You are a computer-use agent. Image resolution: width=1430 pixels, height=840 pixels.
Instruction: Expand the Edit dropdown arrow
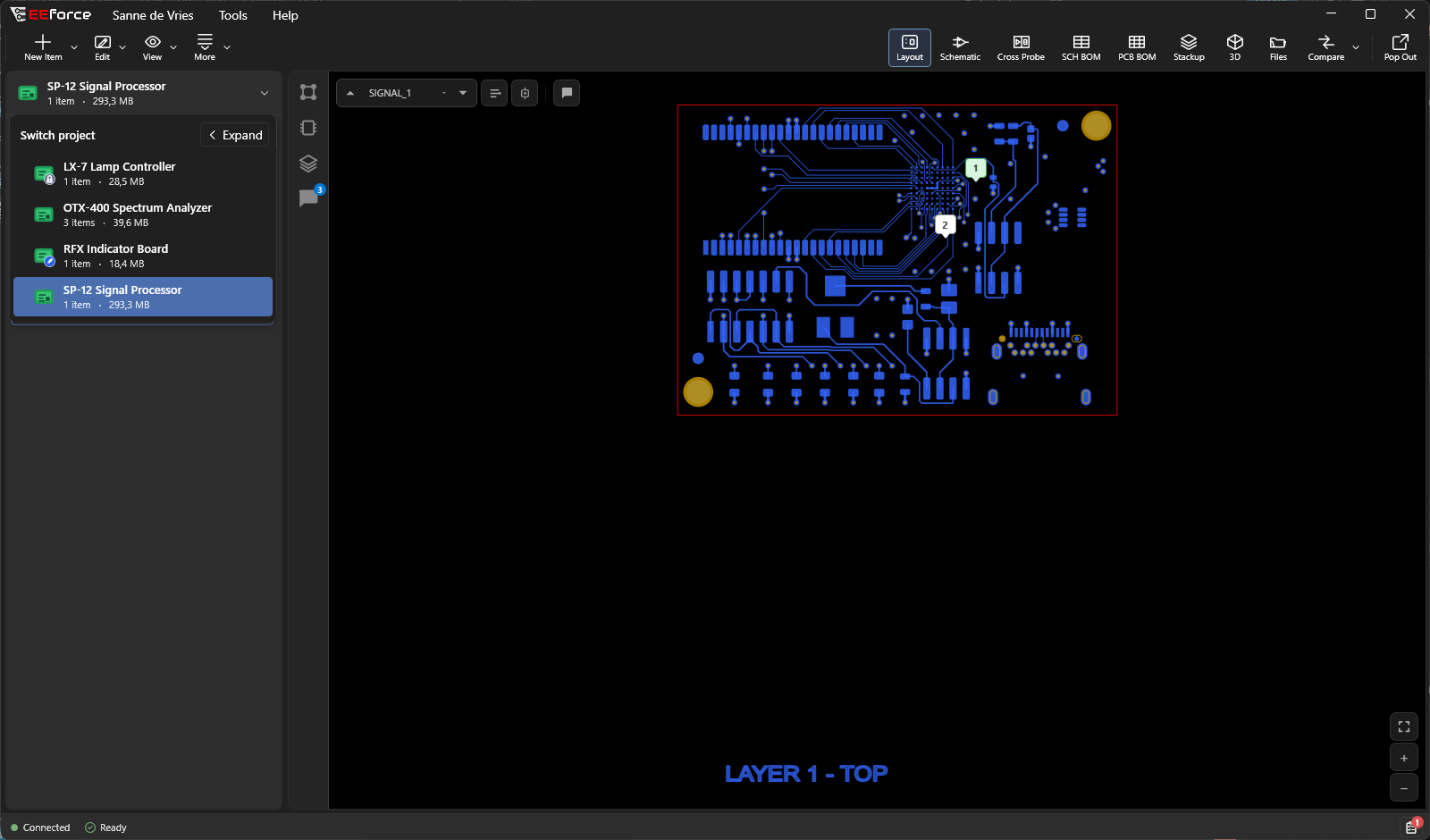(x=122, y=47)
